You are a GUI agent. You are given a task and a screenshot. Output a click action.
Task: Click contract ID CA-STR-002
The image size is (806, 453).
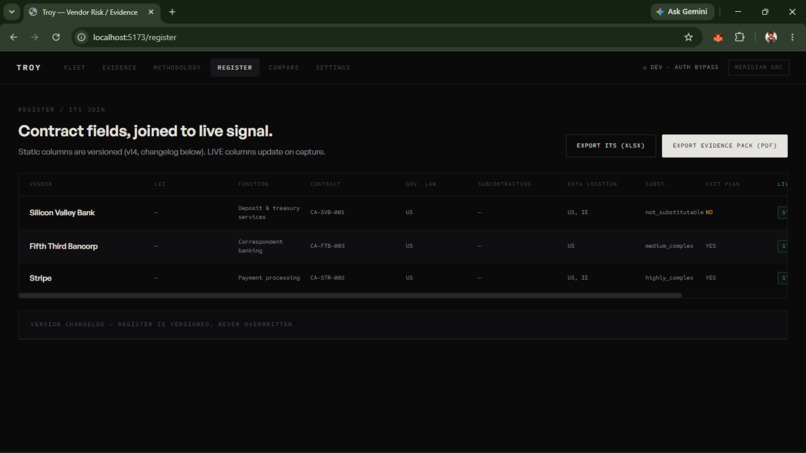coord(327,278)
